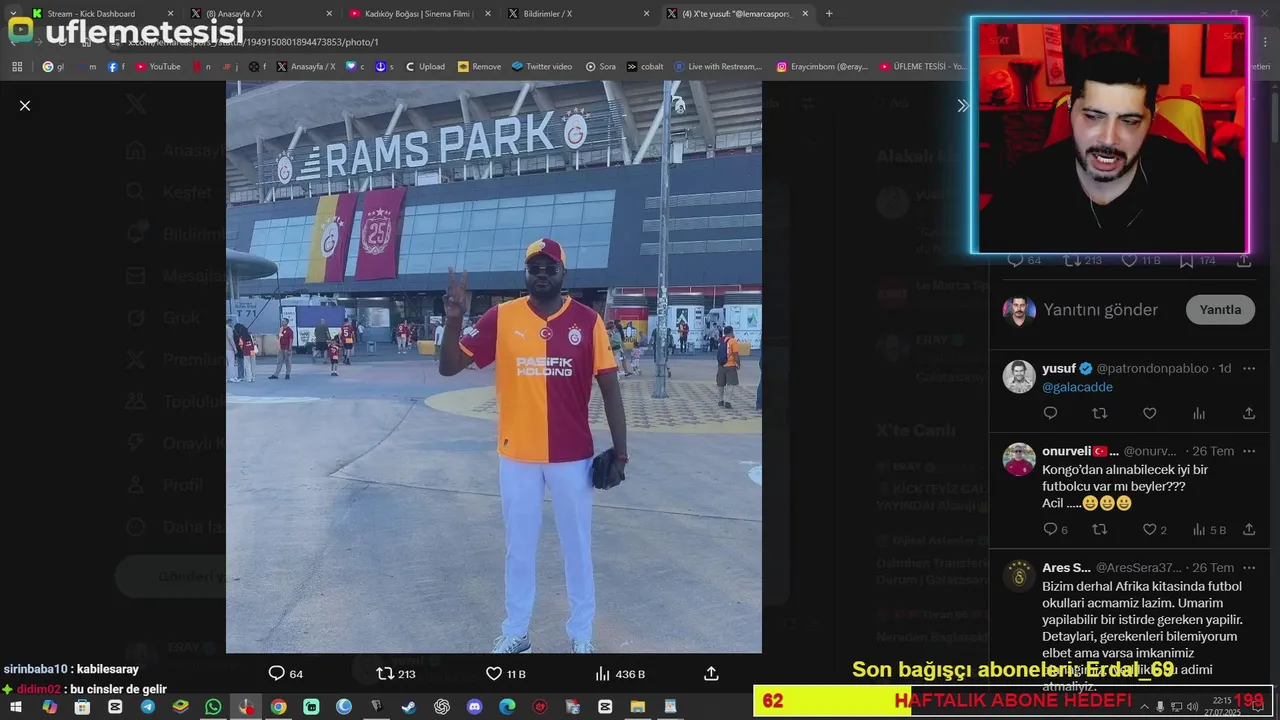Open the Remove bookmark
The height and width of the screenshot is (720, 1280).
coord(479,66)
